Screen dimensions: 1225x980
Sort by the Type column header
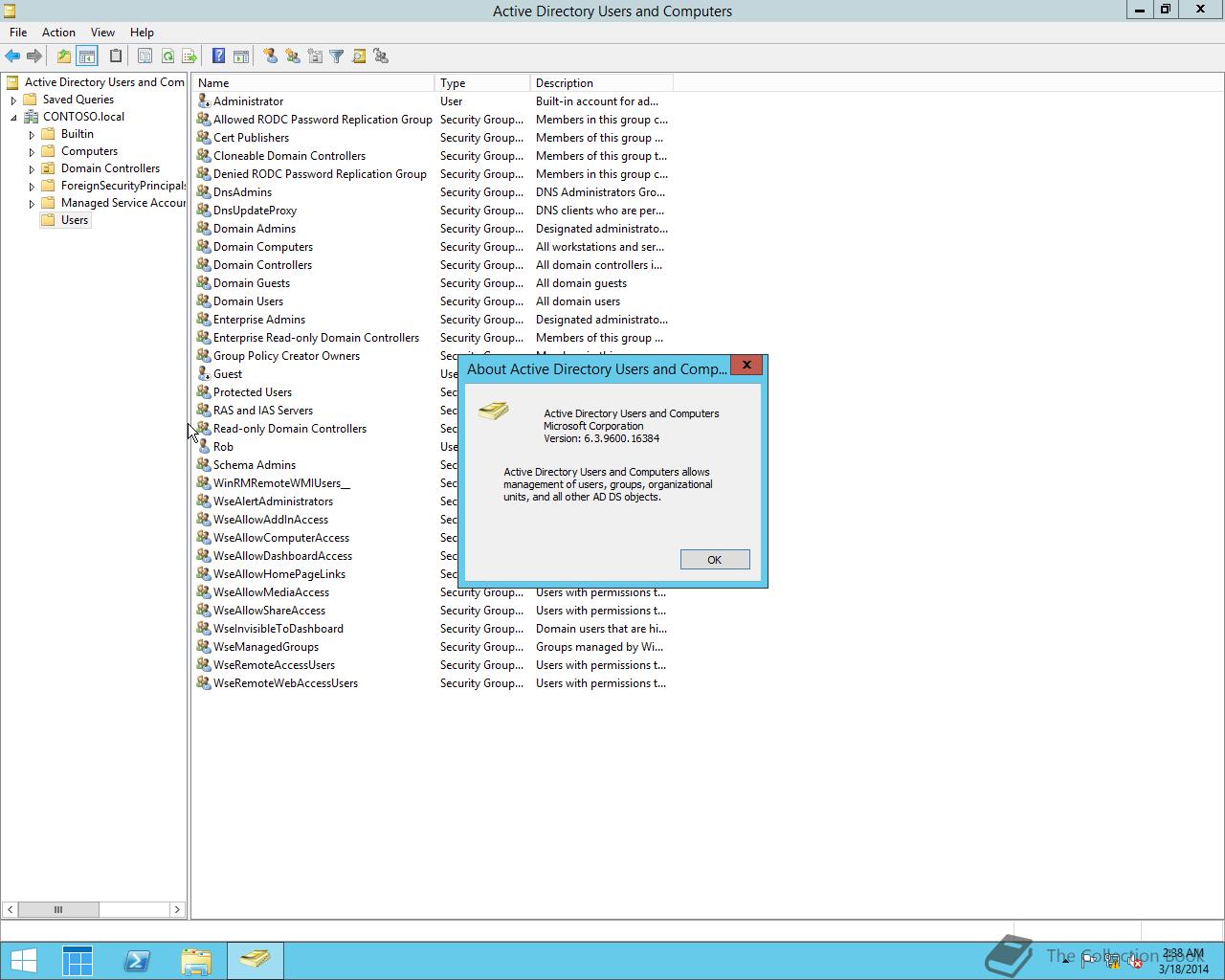482,83
